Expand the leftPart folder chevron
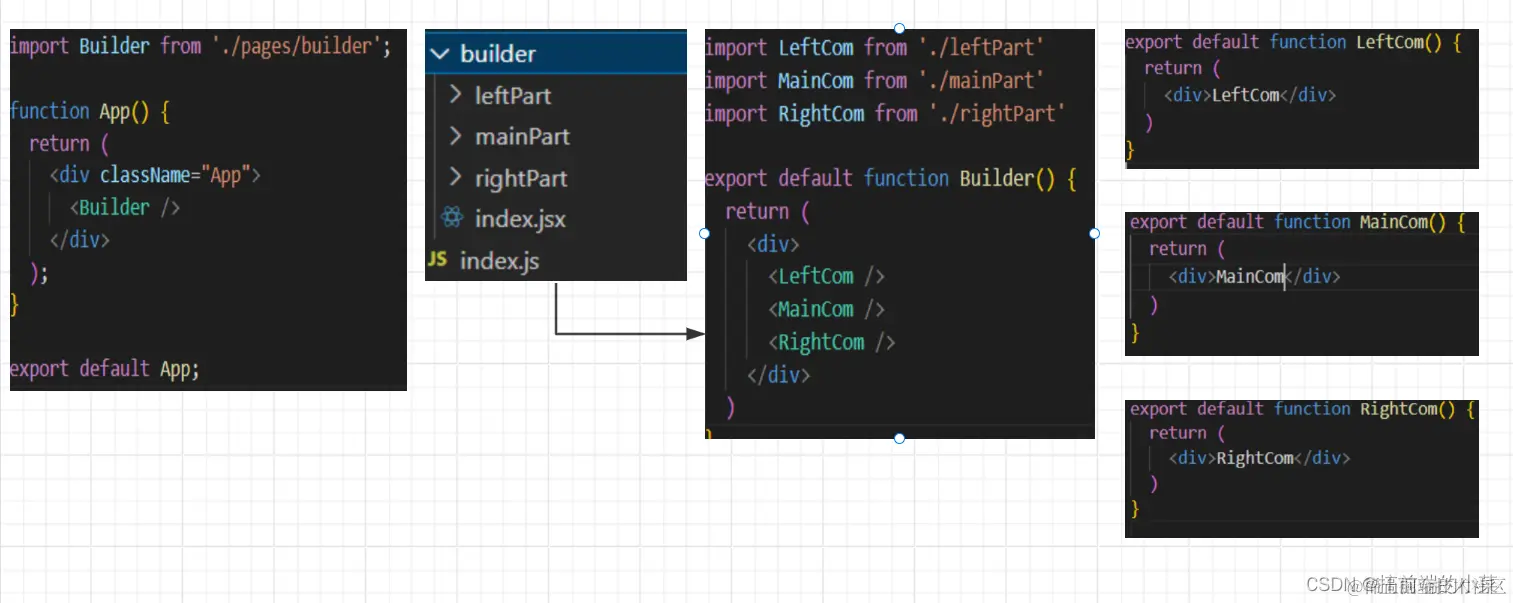Screen dimensions: 1513x603 455,95
